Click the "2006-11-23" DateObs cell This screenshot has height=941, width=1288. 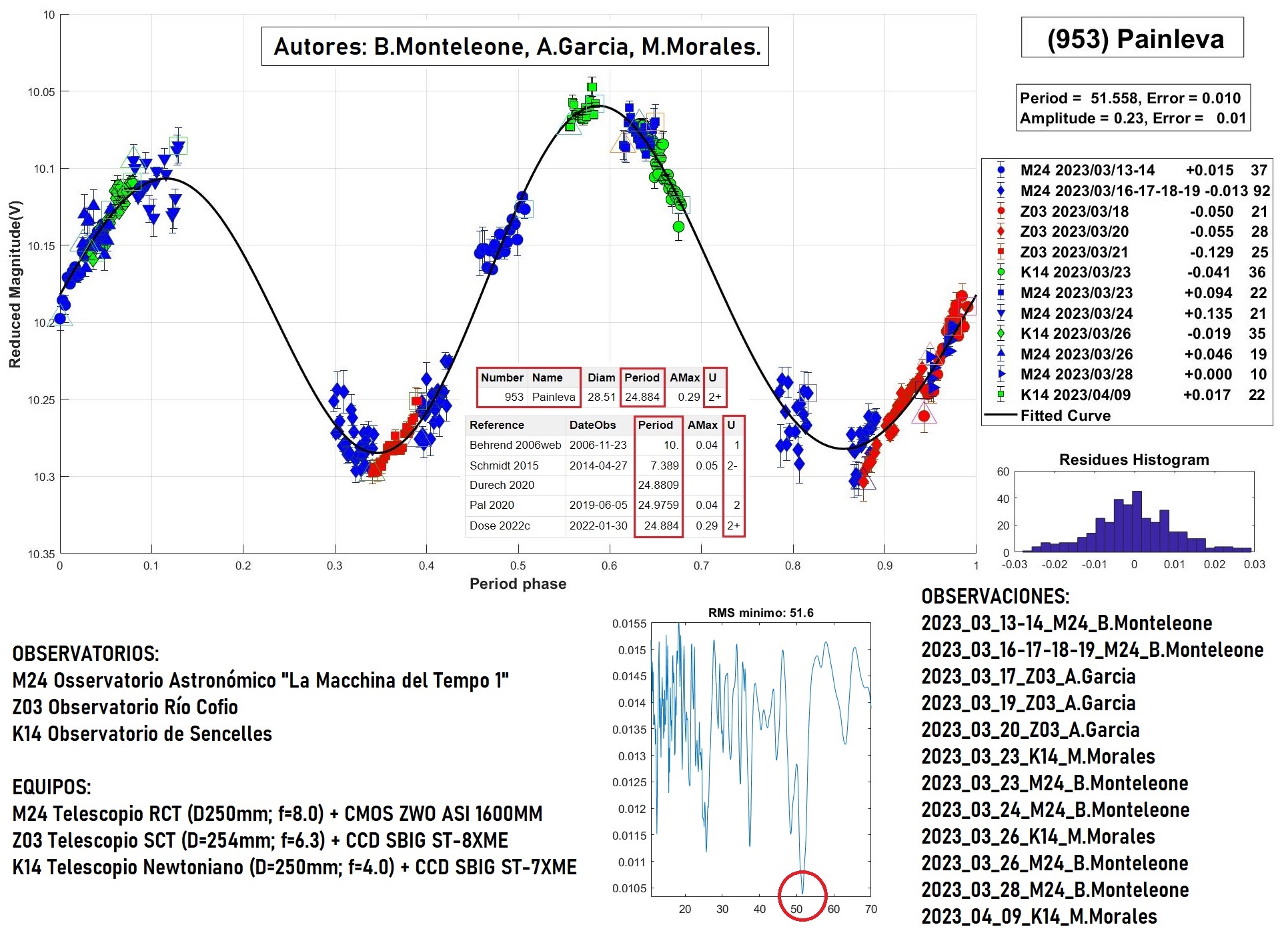598,445
